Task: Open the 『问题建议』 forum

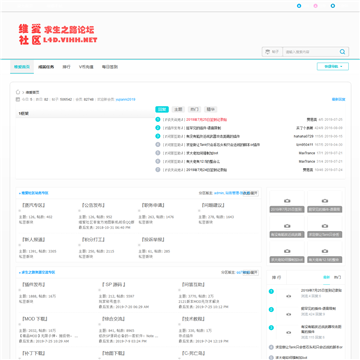Action: (x=213, y=205)
